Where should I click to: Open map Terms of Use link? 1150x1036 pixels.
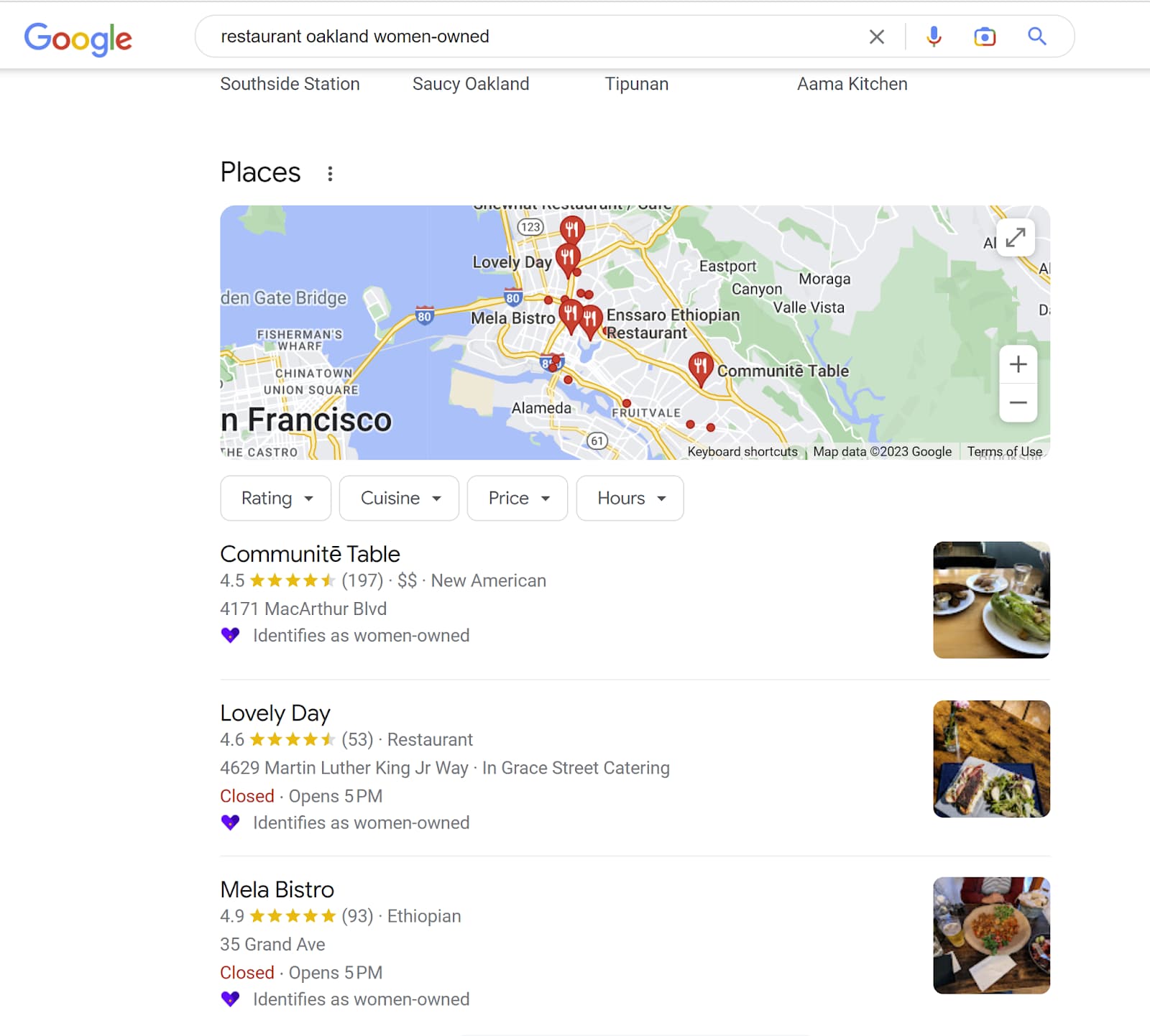(x=1004, y=451)
